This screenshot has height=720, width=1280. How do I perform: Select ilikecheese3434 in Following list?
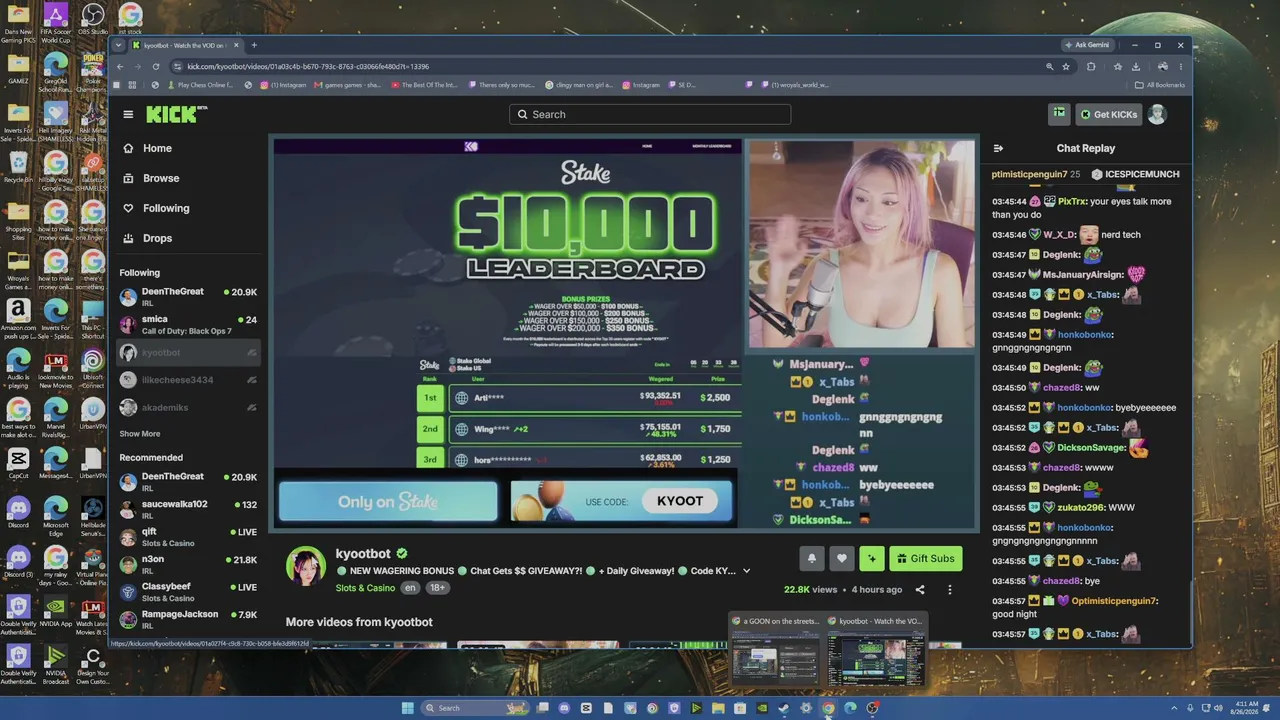click(x=188, y=380)
